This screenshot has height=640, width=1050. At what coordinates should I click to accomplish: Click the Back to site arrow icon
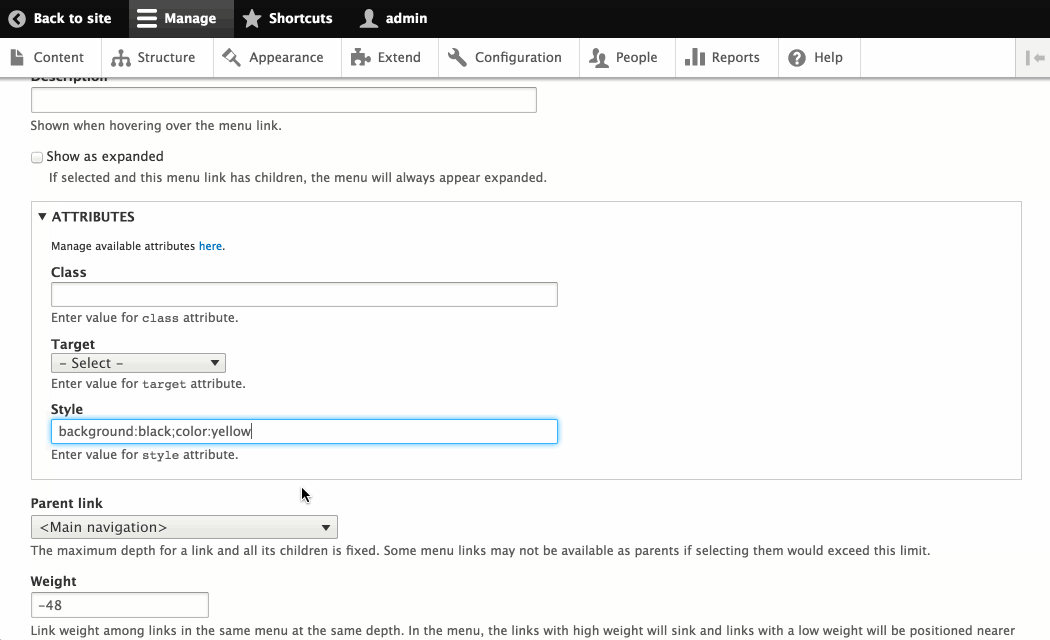(x=17, y=19)
